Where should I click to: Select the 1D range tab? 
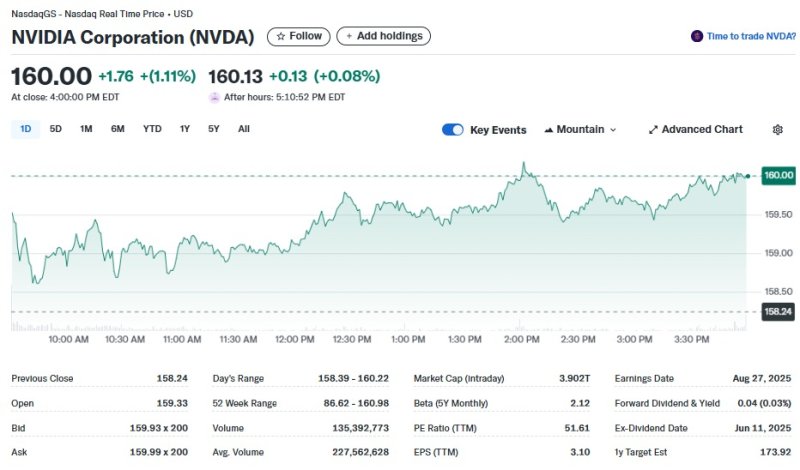(26, 129)
